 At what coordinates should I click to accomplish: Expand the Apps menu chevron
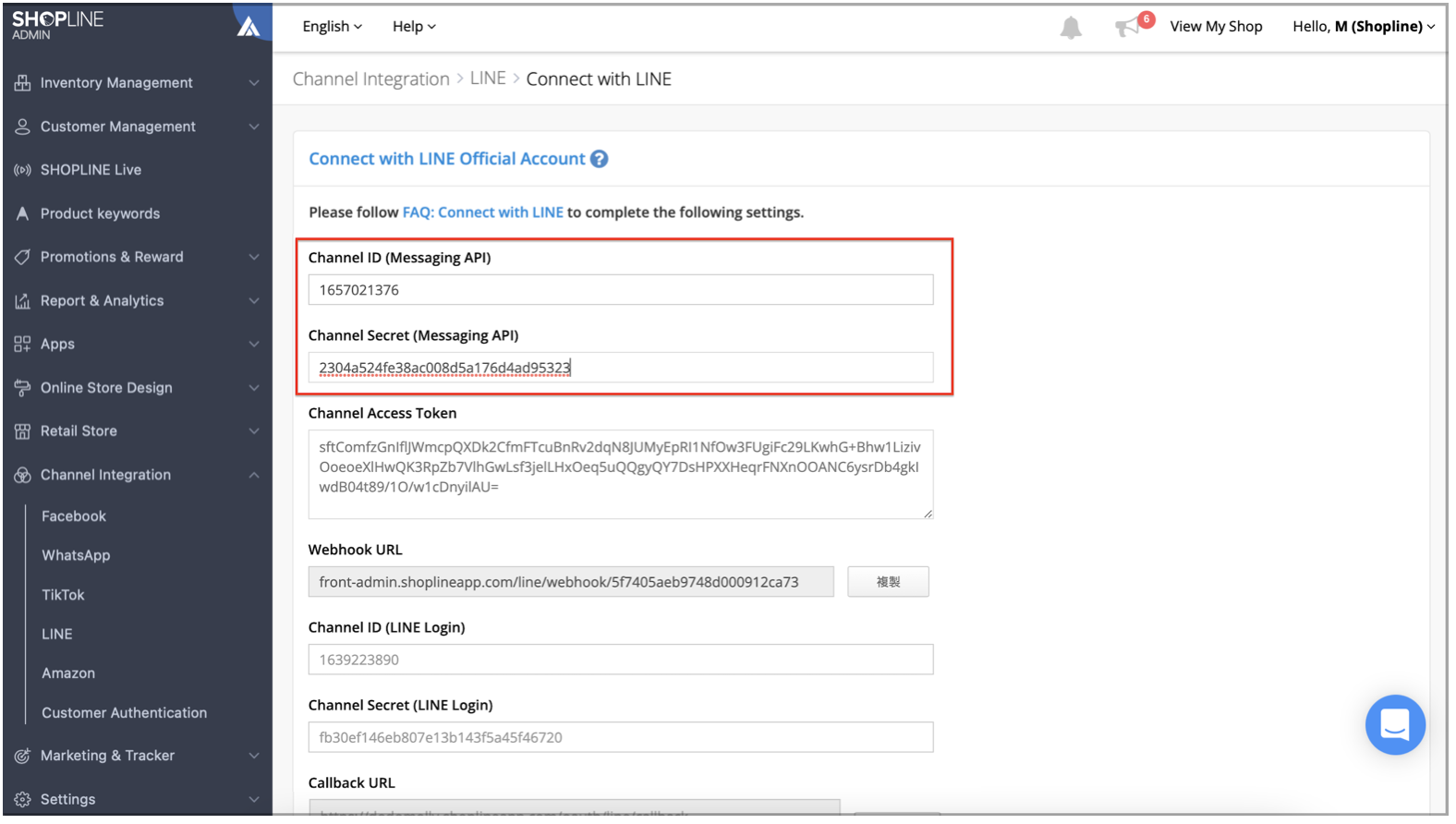254,344
